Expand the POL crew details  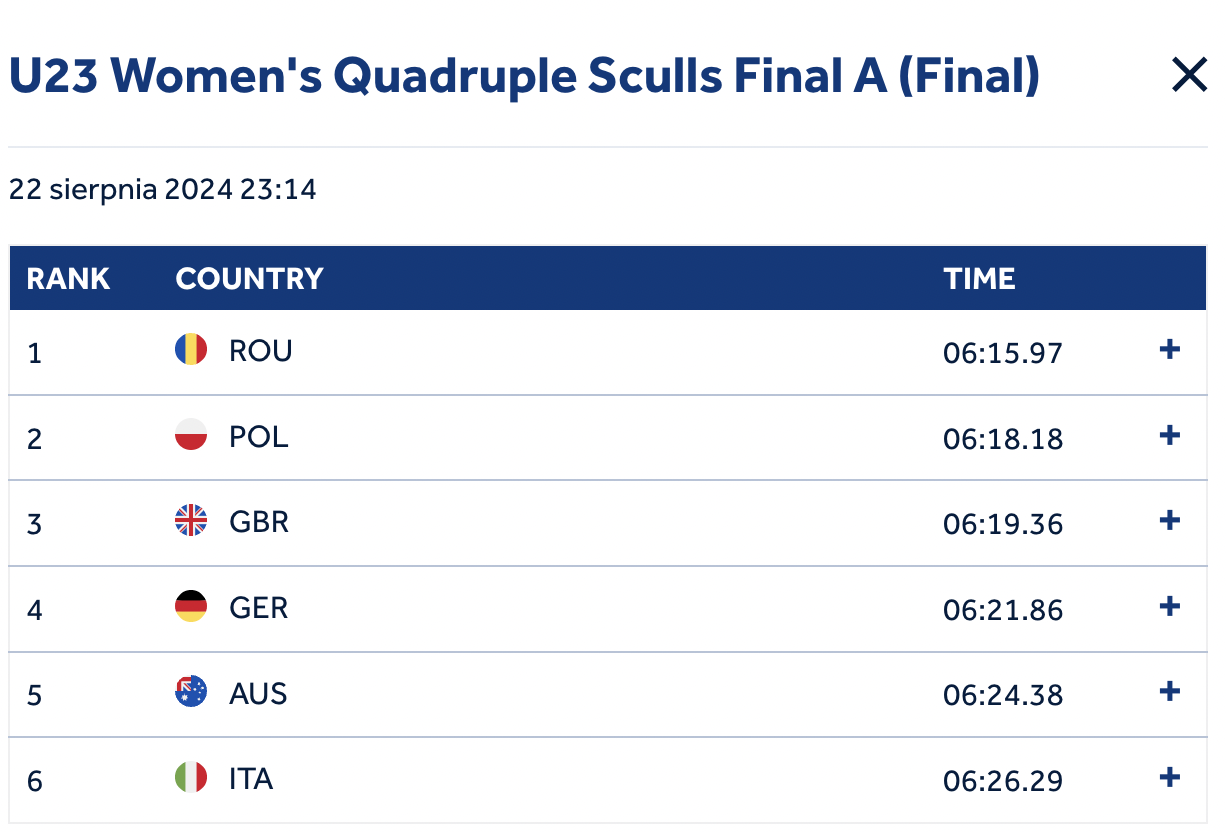1169,436
